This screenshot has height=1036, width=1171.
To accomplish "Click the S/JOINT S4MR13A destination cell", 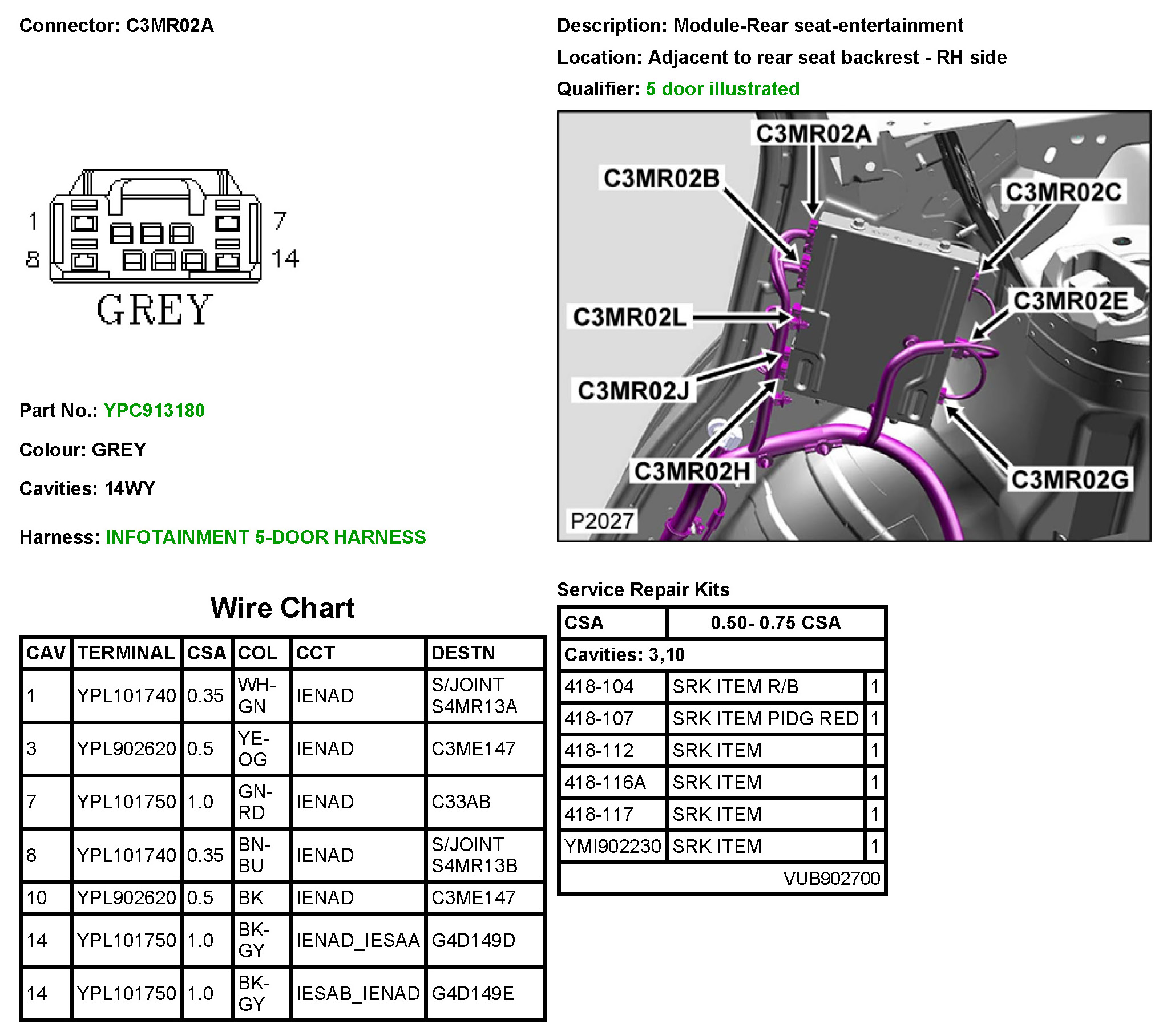I will pyautogui.click(x=474, y=695).
